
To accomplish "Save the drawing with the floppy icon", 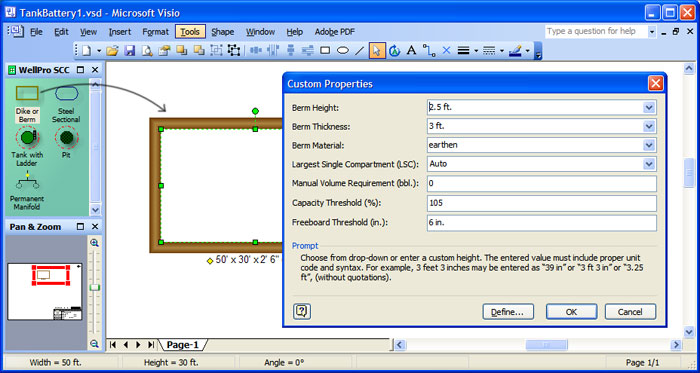I will [130, 50].
